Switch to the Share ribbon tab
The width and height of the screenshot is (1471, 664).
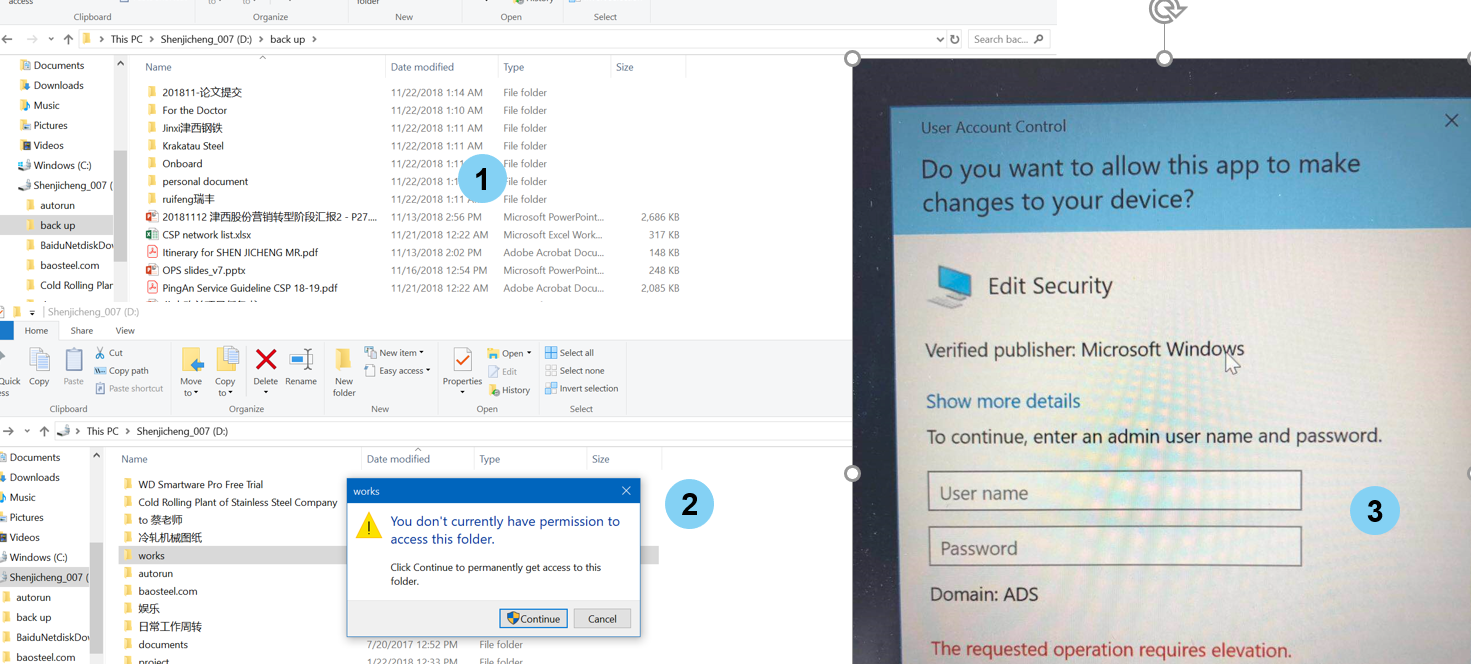coord(82,331)
